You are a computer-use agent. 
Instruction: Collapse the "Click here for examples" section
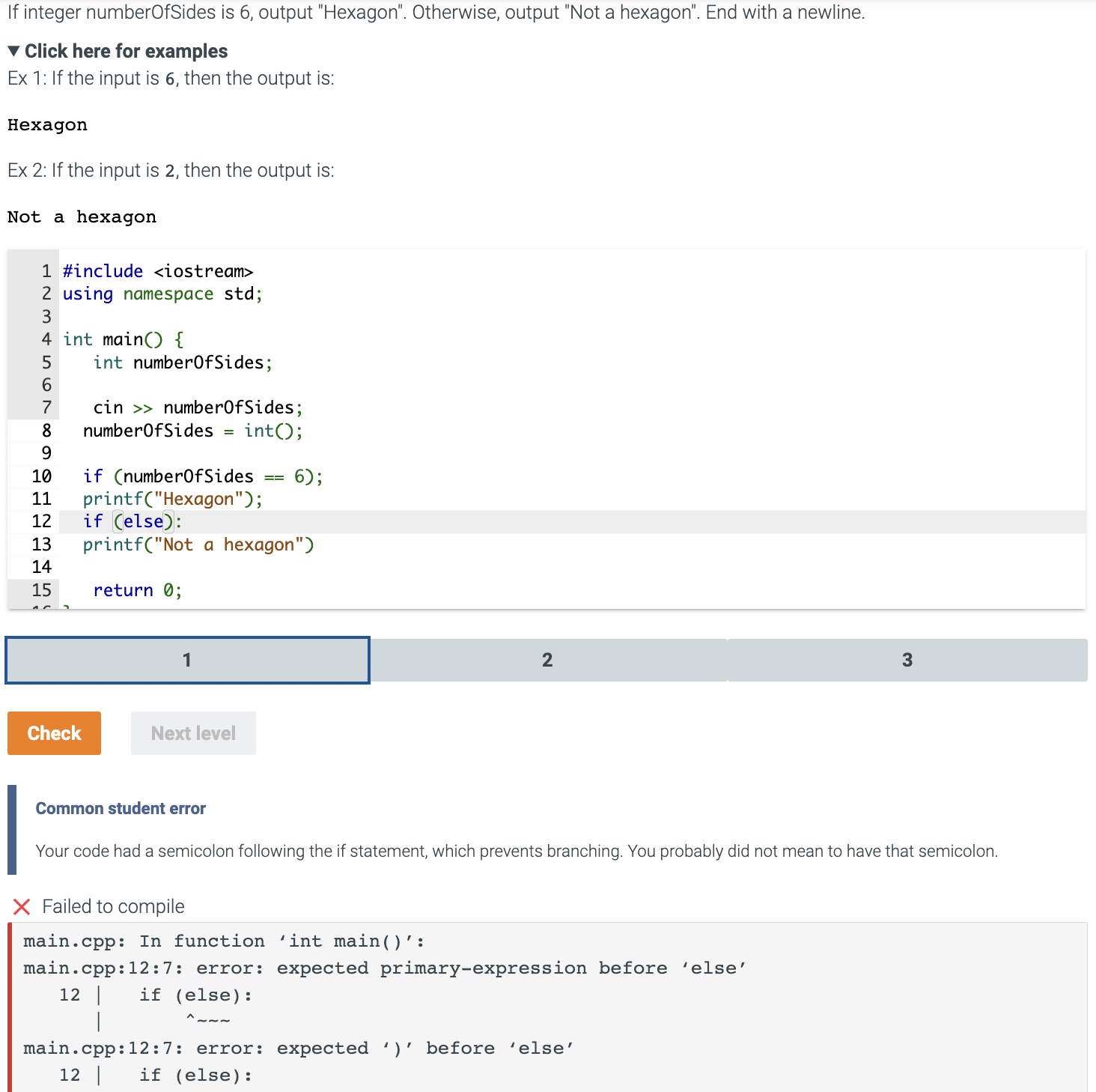click(x=126, y=51)
